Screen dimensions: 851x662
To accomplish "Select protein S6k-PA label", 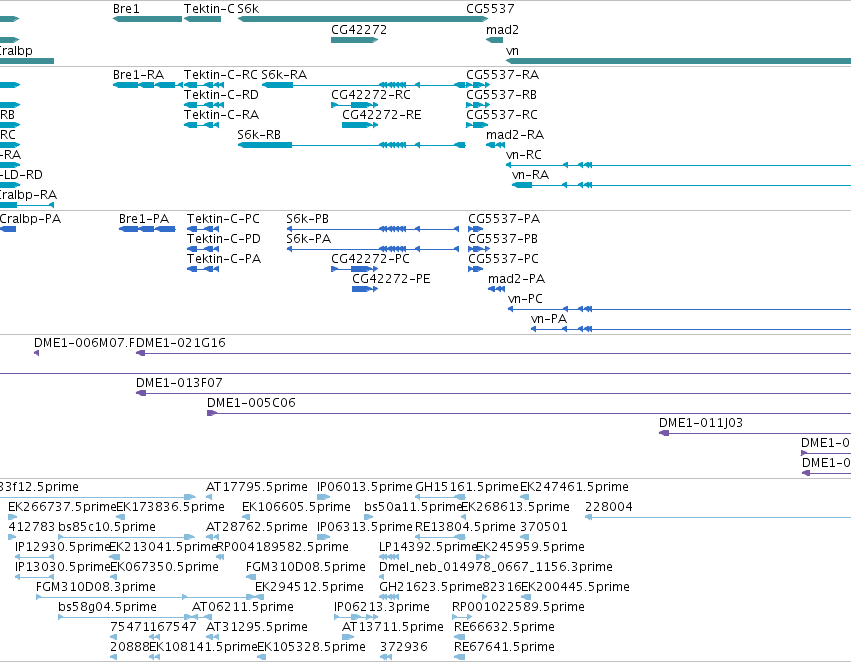I will pyautogui.click(x=308, y=239).
